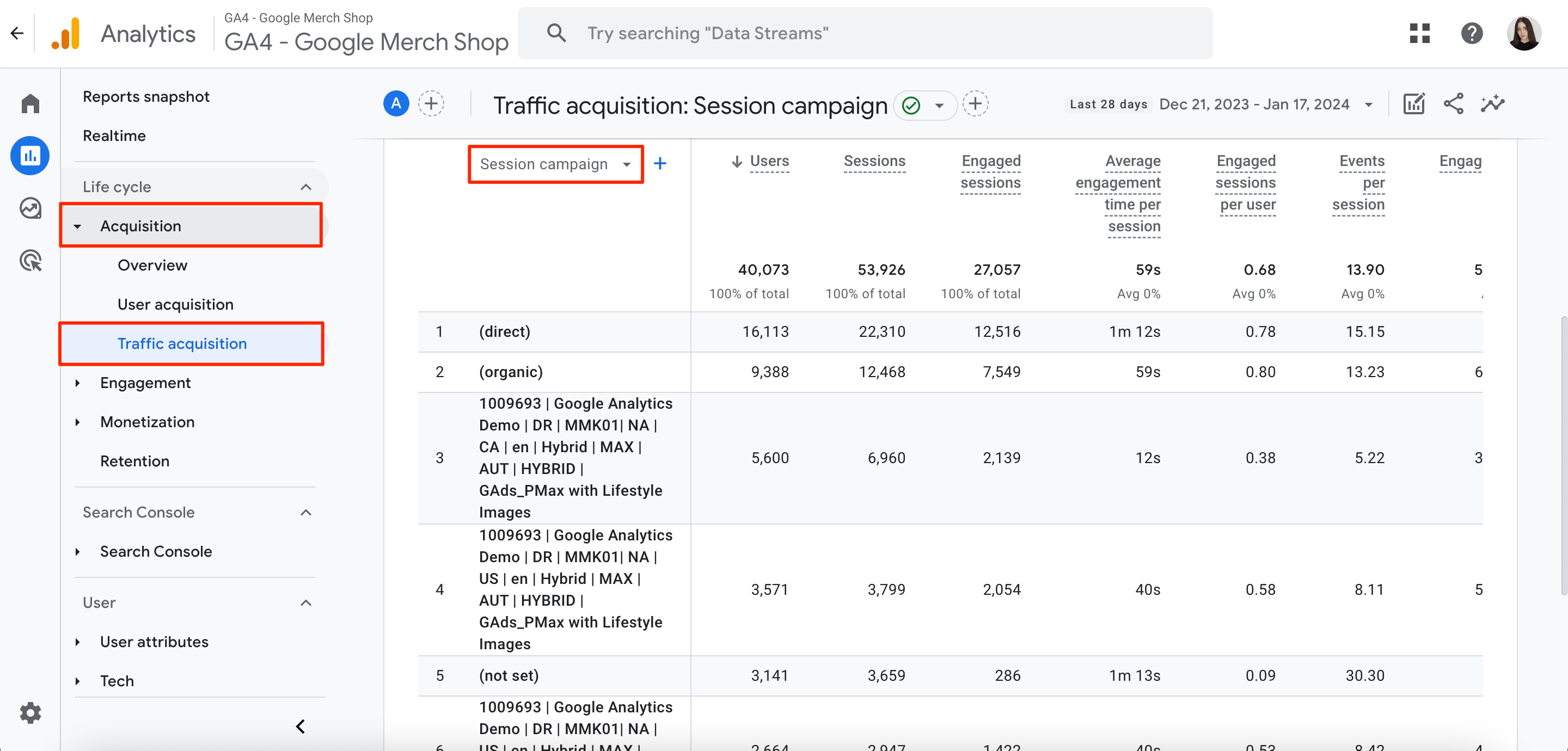Click the green report status checkmark
The height and width of the screenshot is (751, 1568).
911,105
